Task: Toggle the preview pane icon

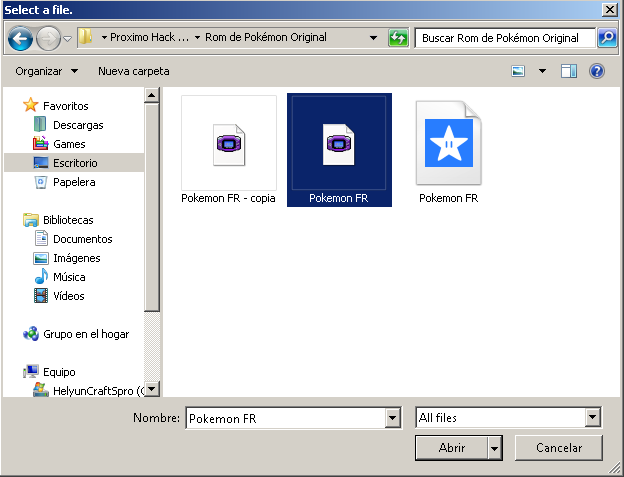Action: pyautogui.click(x=569, y=71)
